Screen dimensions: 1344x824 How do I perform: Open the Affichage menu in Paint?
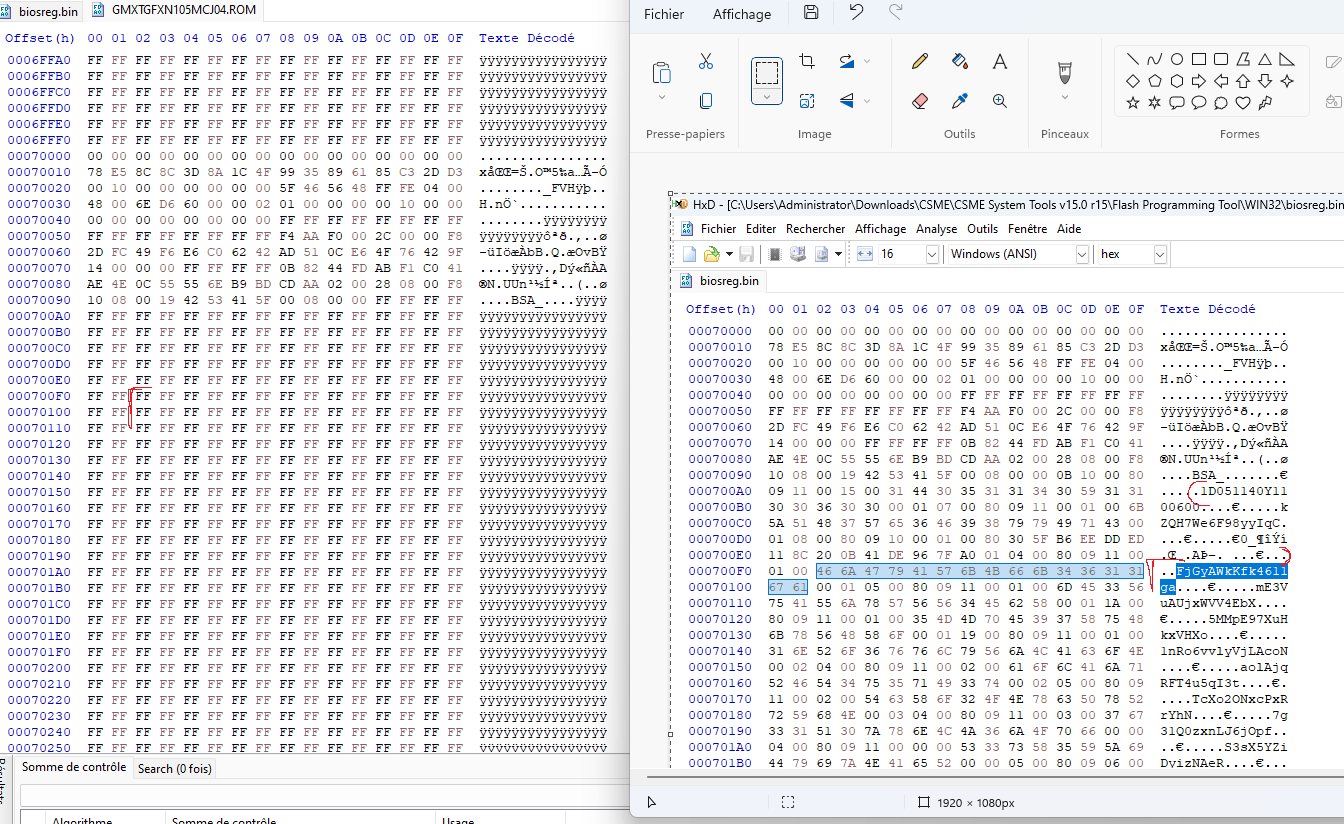tap(742, 14)
